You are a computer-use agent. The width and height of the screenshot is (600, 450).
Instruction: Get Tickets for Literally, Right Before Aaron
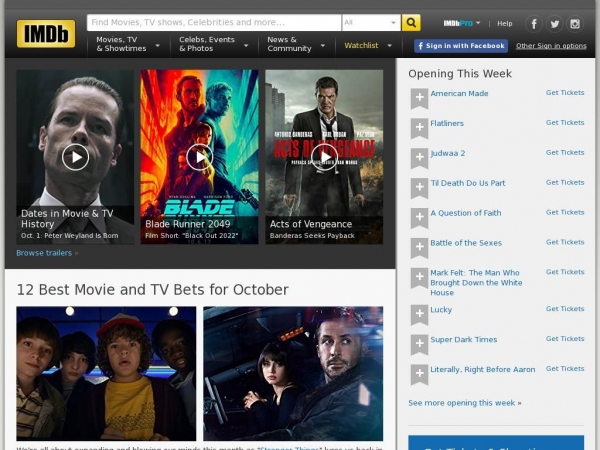(x=565, y=368)
